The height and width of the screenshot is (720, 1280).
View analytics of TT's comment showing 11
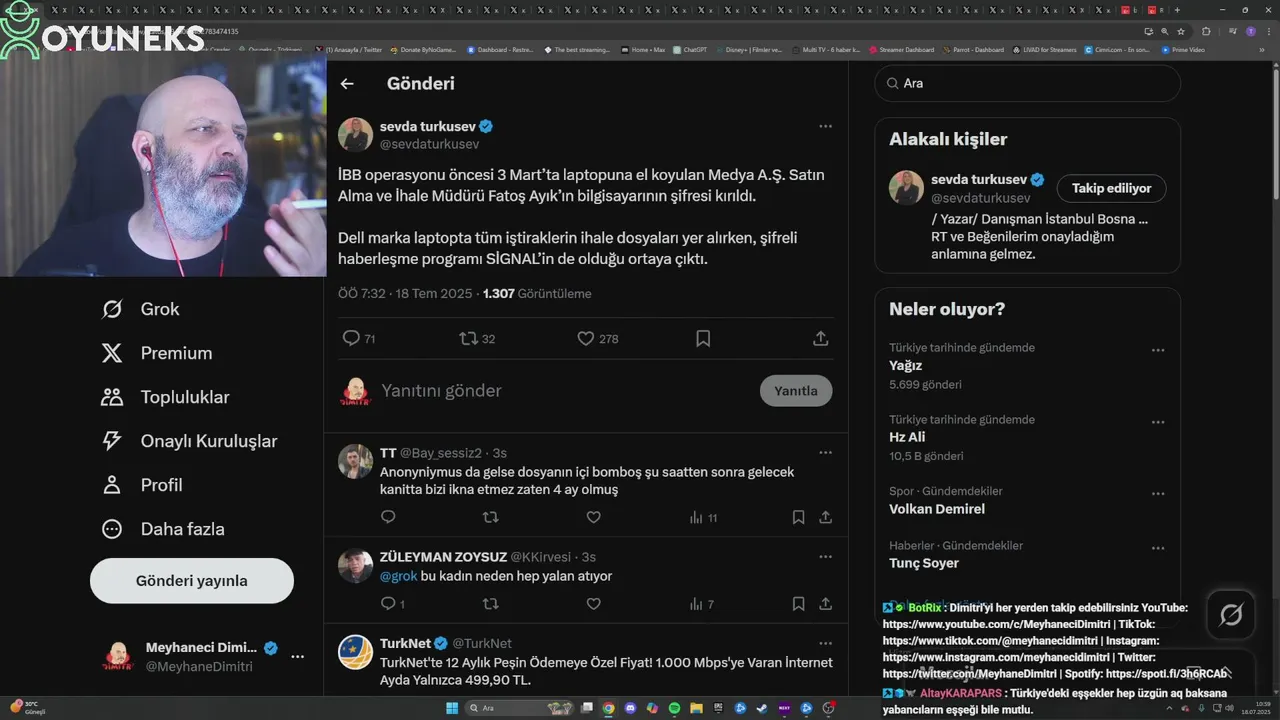coord(703,518)
